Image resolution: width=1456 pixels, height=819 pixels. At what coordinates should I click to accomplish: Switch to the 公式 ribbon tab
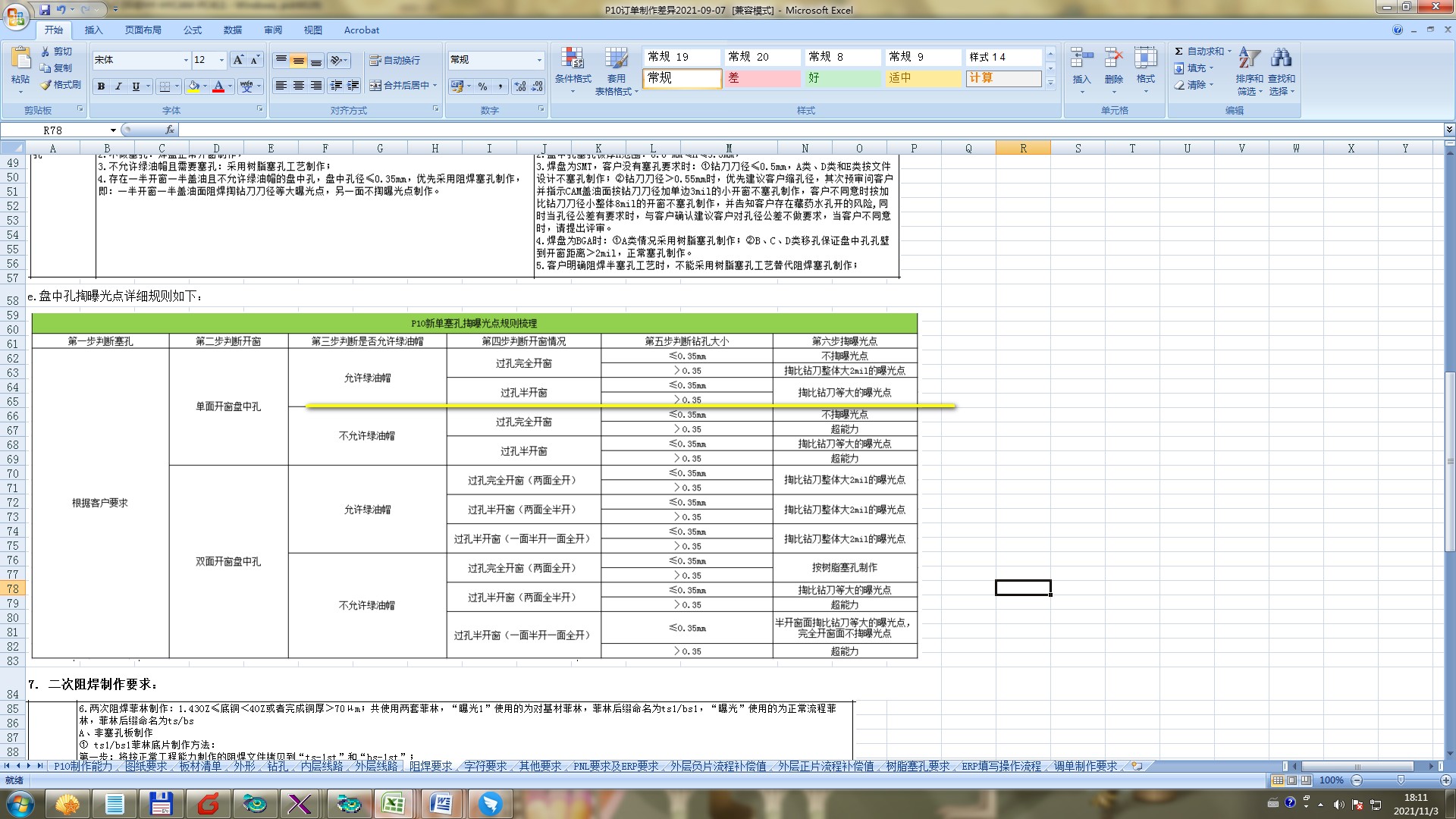(193, 30)
